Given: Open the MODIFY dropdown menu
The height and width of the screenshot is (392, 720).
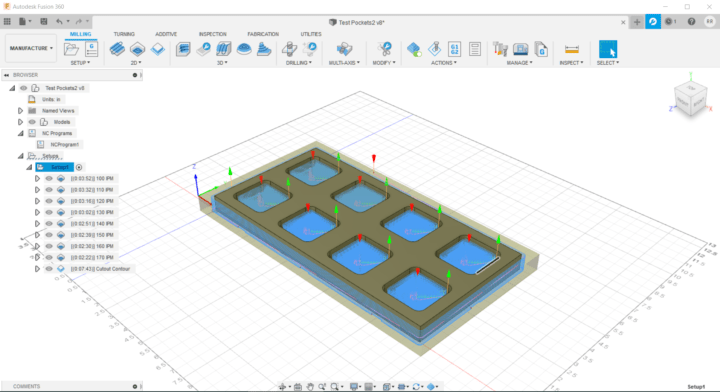Looking at the screenshot, I should 384,63.
